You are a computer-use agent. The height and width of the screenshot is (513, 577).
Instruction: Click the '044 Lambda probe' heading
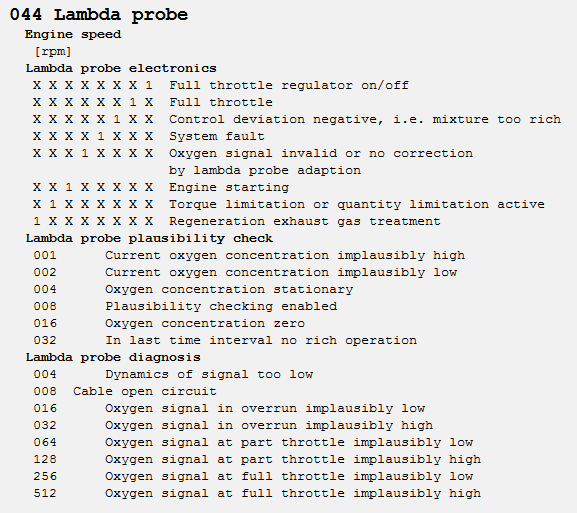99,15
